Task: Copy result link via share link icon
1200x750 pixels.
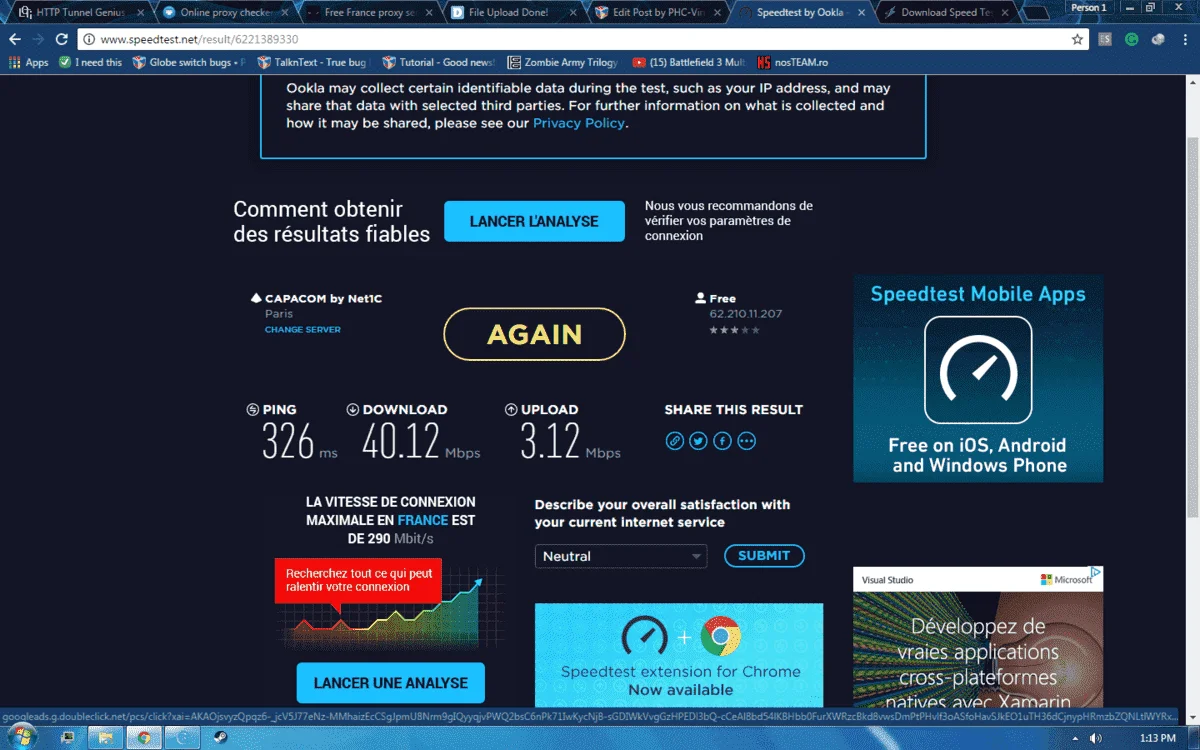Action: [675, 441]
